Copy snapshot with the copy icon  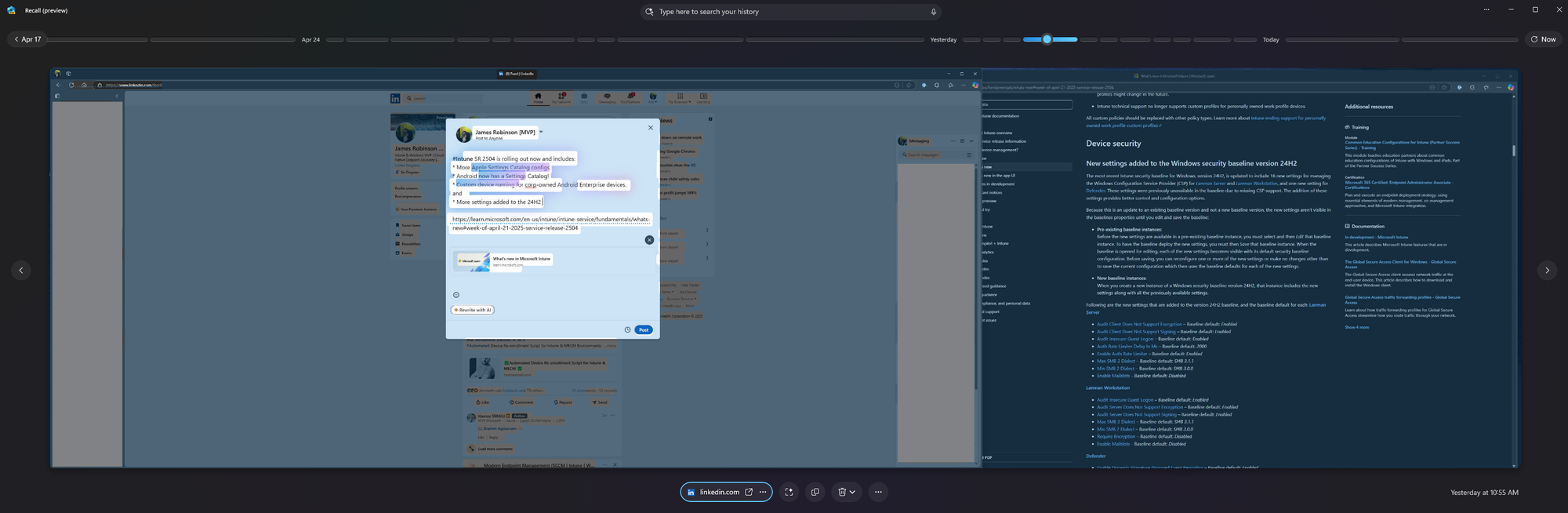tap(815, 492)
